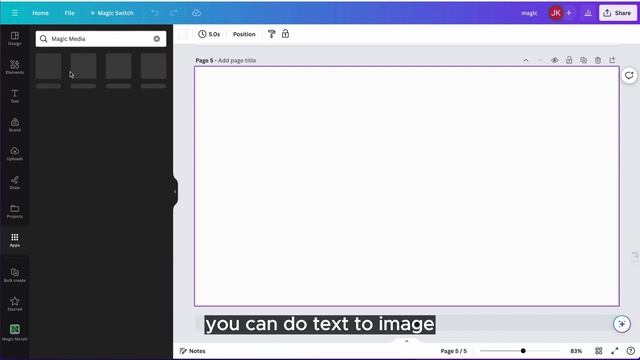Open the Starred sidebar item
This screenshot has height=360, width=640.
[x=15, y=304]
